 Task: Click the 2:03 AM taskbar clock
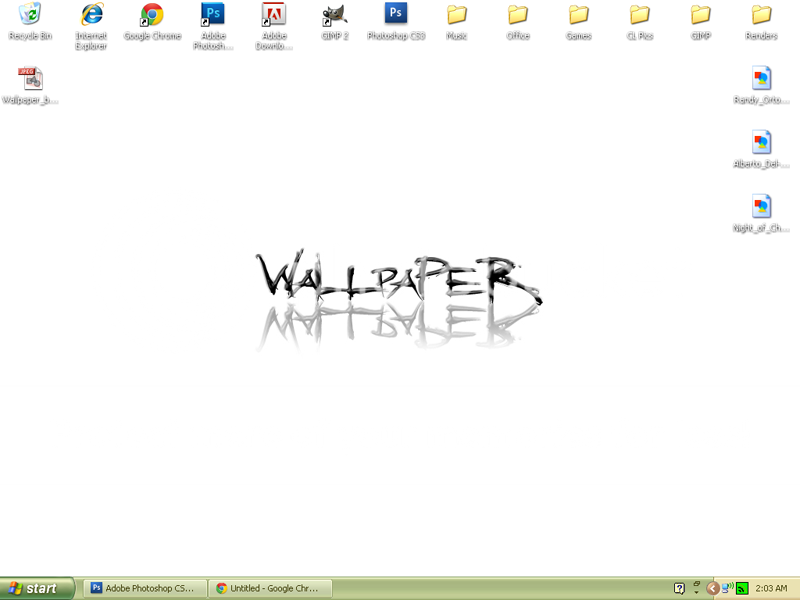[x=772, y=588]
